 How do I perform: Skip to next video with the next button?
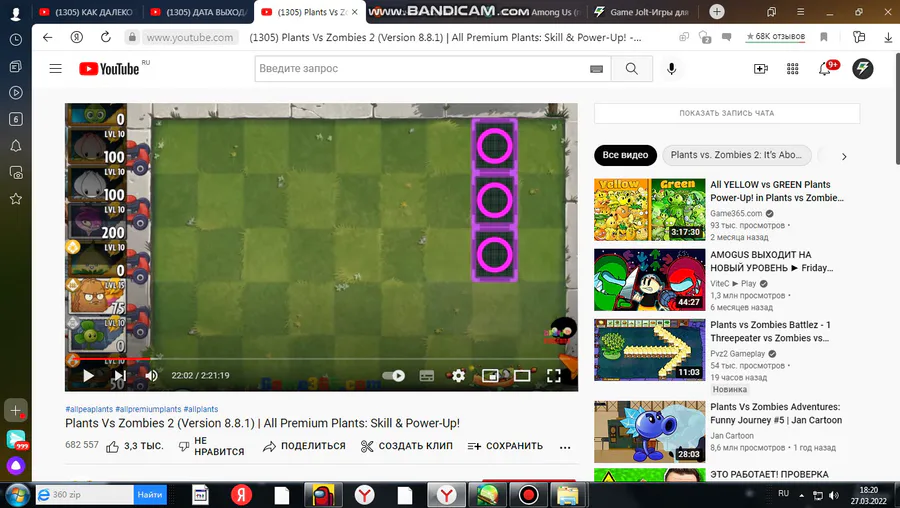119,375
